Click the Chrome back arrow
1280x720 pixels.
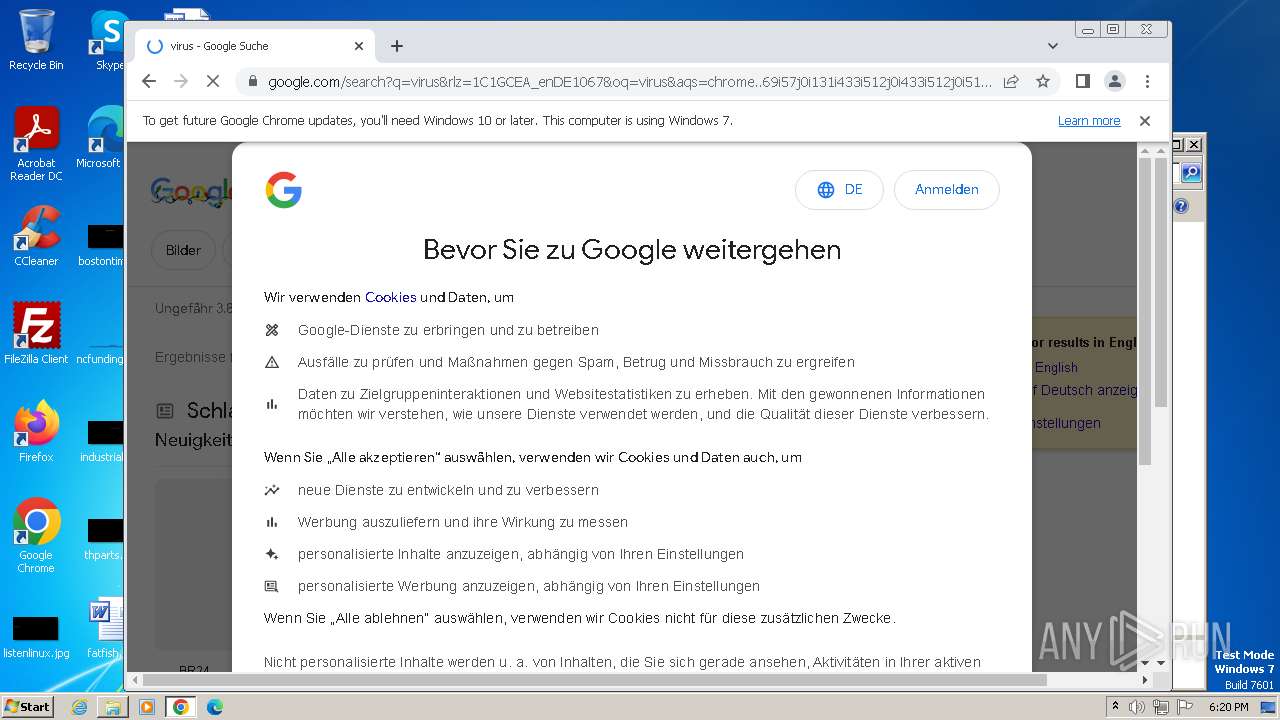point(149,81)
